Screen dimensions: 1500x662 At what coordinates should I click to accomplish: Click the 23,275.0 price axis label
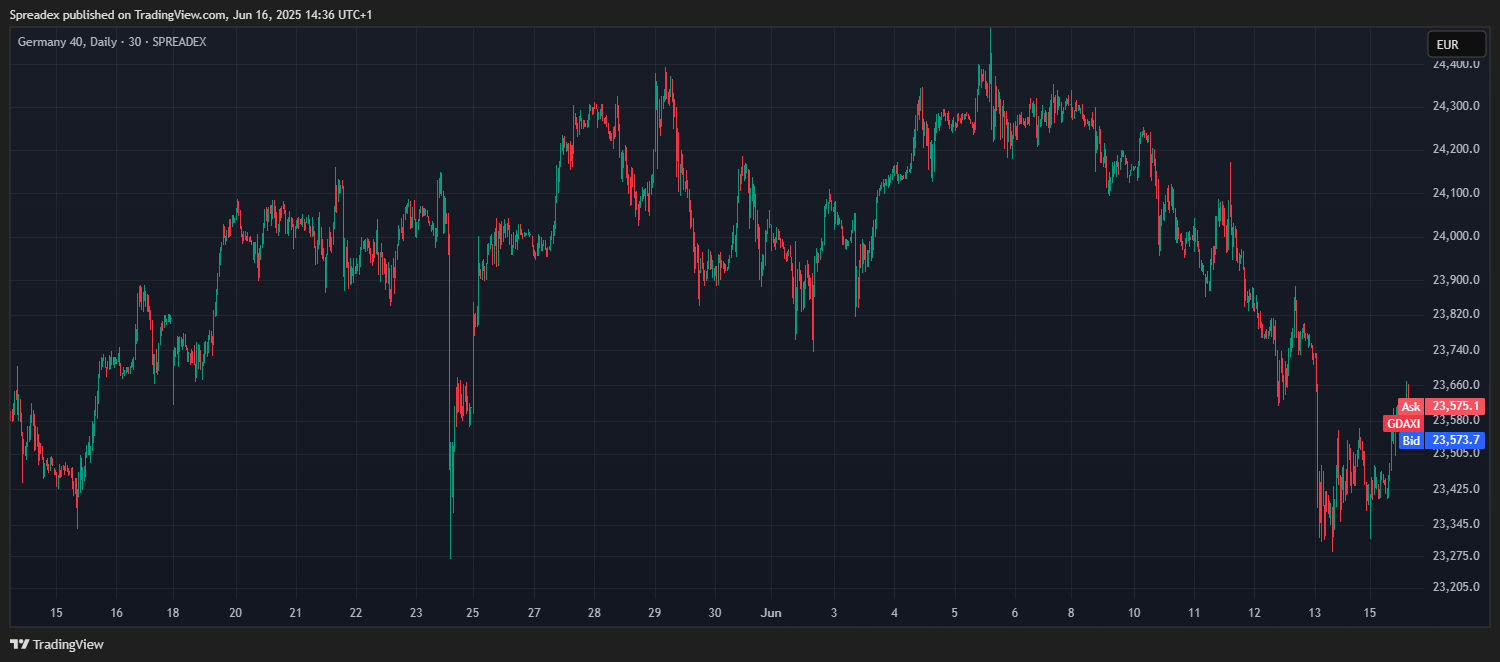pos(1456,556)
